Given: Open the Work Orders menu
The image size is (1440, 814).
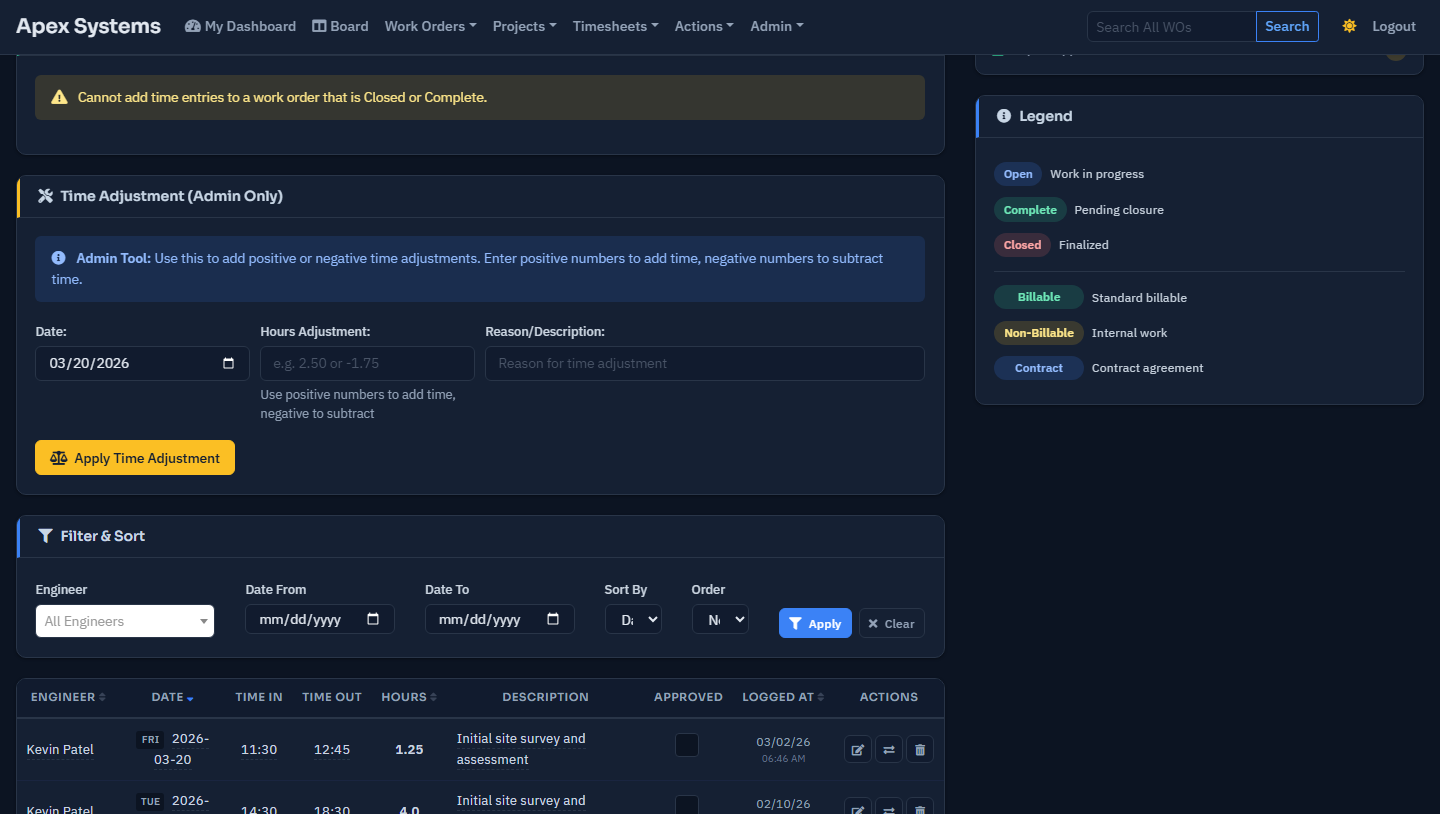Looking at the screenshot, I should pyautogui.click(x=430, y=26).
